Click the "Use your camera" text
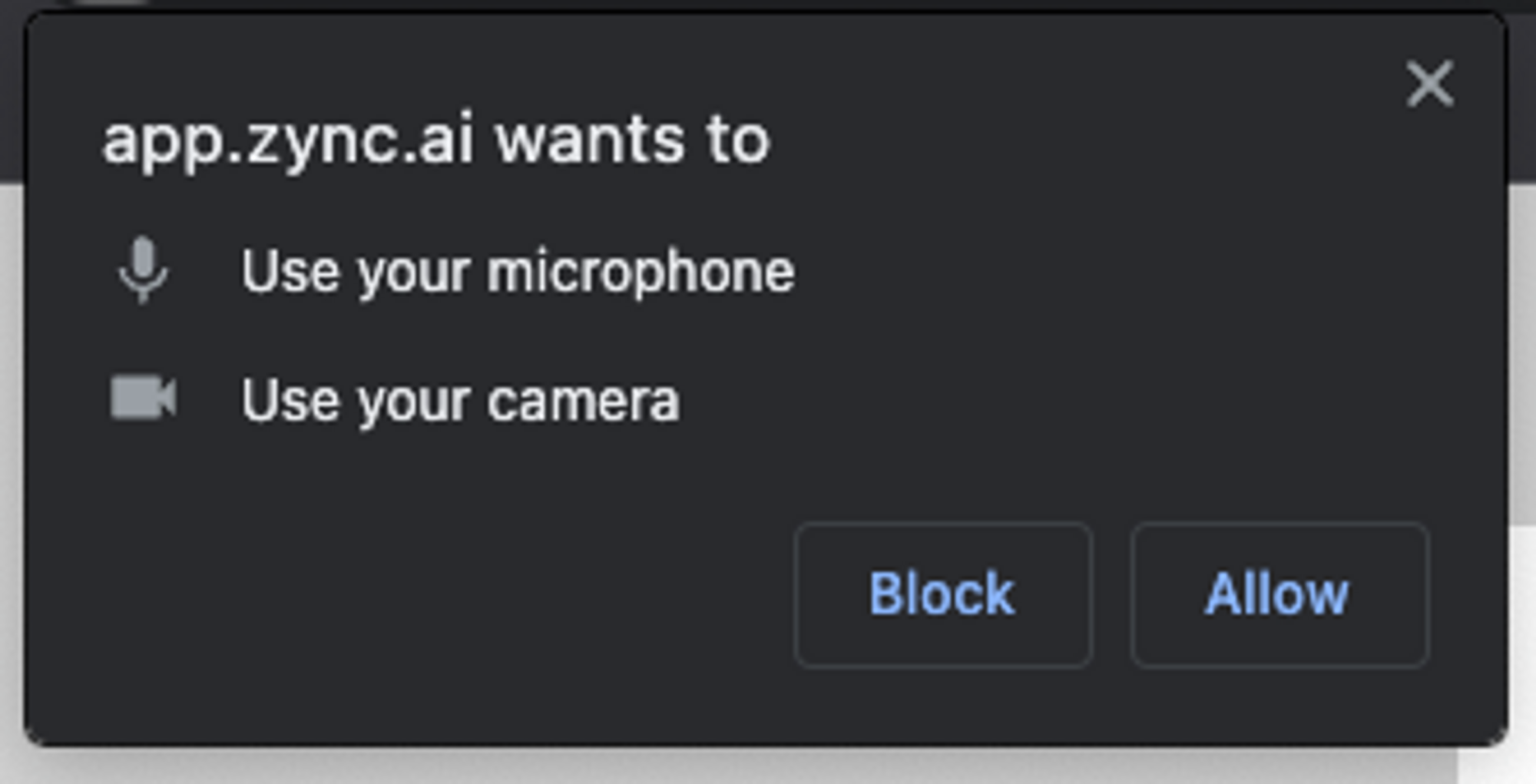The image size is (1536, 784). click(x=460, y=400)
